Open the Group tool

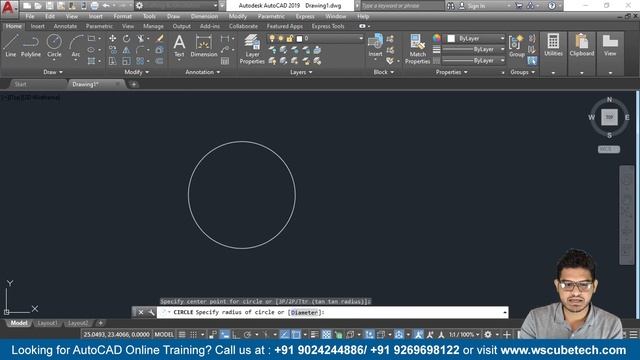tap(516, 46)
